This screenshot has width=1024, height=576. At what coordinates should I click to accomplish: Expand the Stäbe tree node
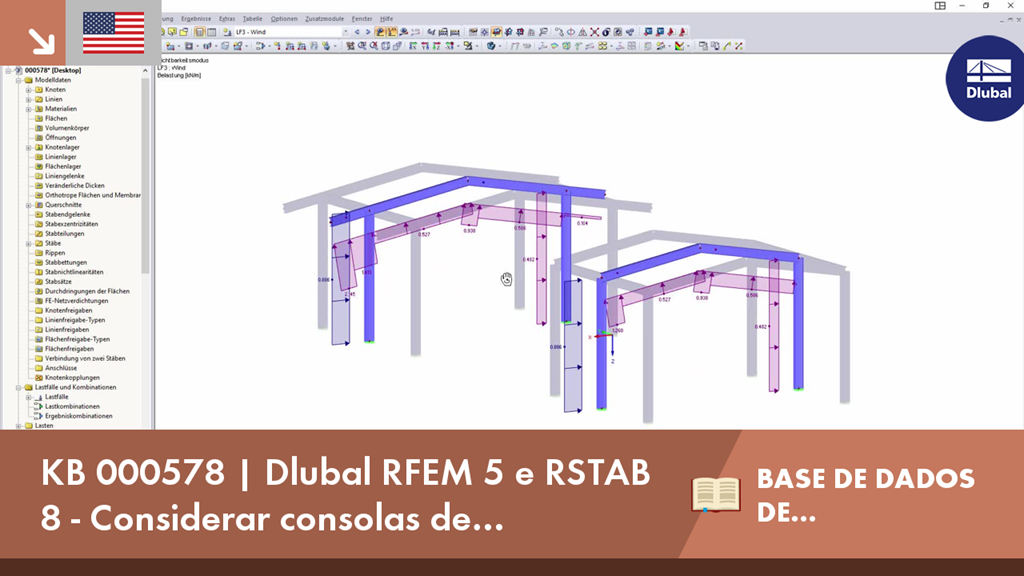tap(29, 244)
